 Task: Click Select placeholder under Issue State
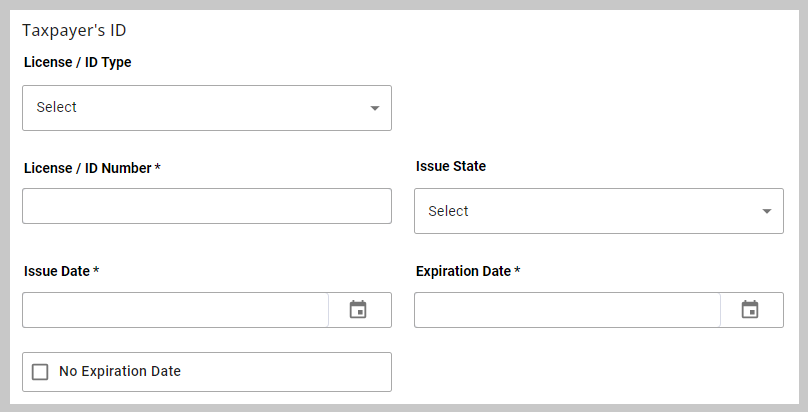(x=448, y=211)
